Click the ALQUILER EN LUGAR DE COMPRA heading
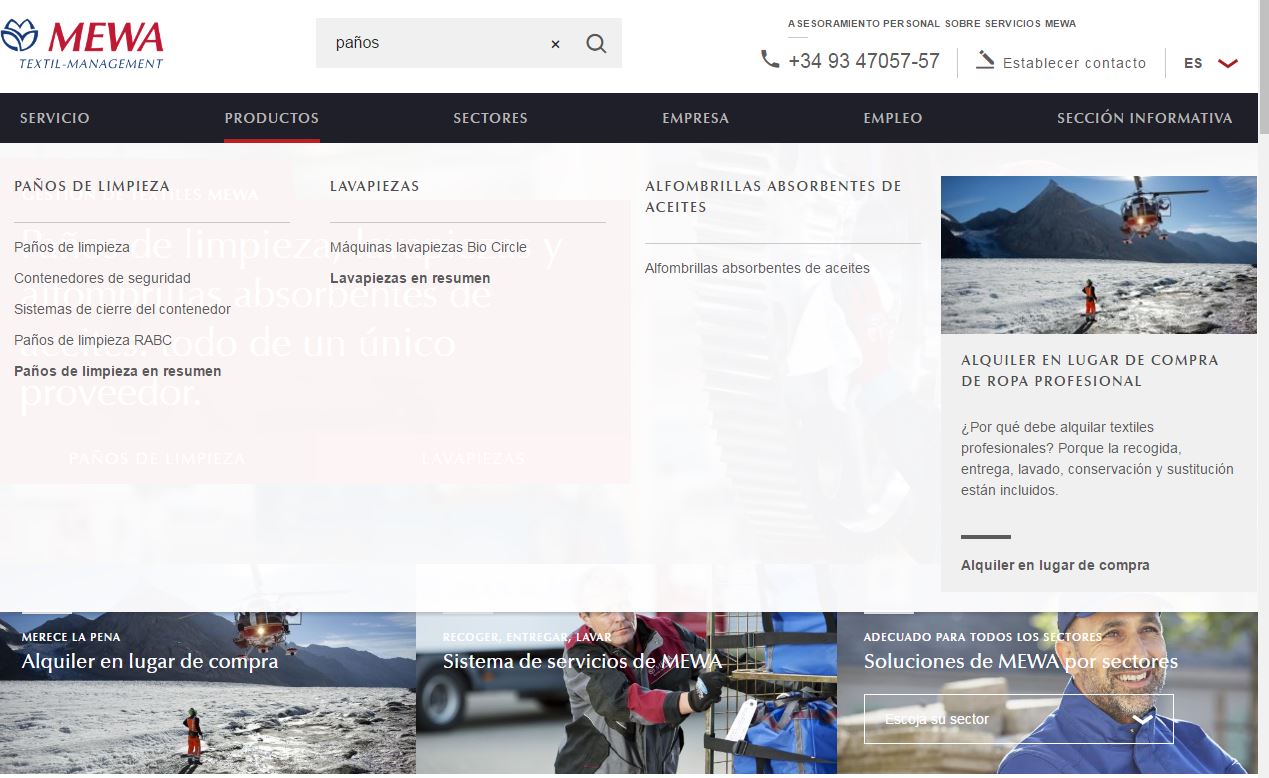 (x=1090, y=370)
